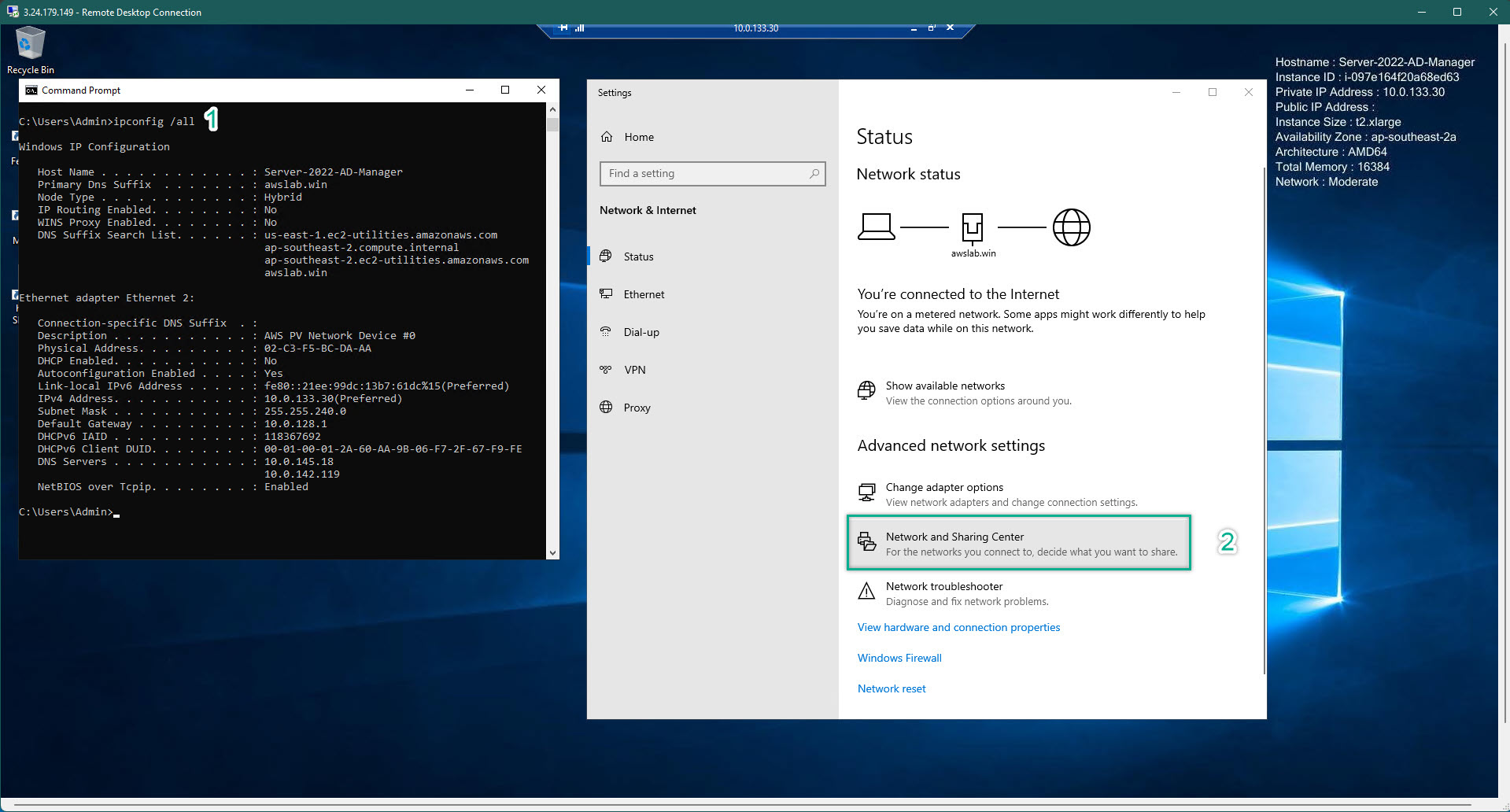The height and width of the screenshot is (812, 1510).
Task: Click the laptop icon in network diagram
Action: click(876, 227)
